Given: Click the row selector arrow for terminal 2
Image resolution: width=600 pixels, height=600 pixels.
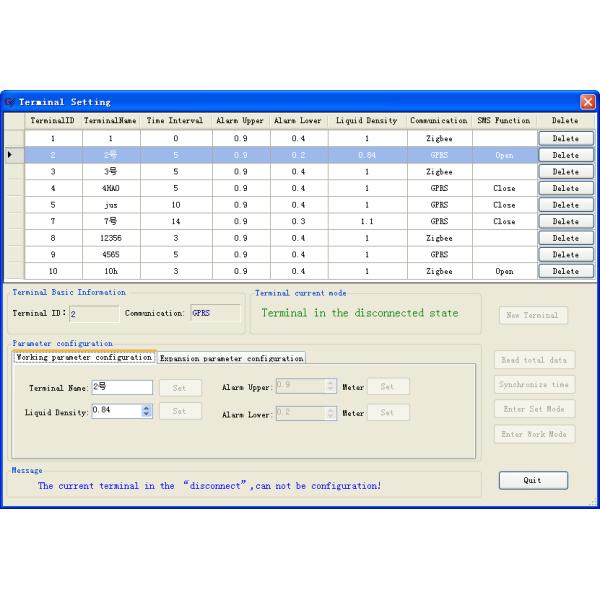Looking at the screenshot, I should [x=11, y=155].
